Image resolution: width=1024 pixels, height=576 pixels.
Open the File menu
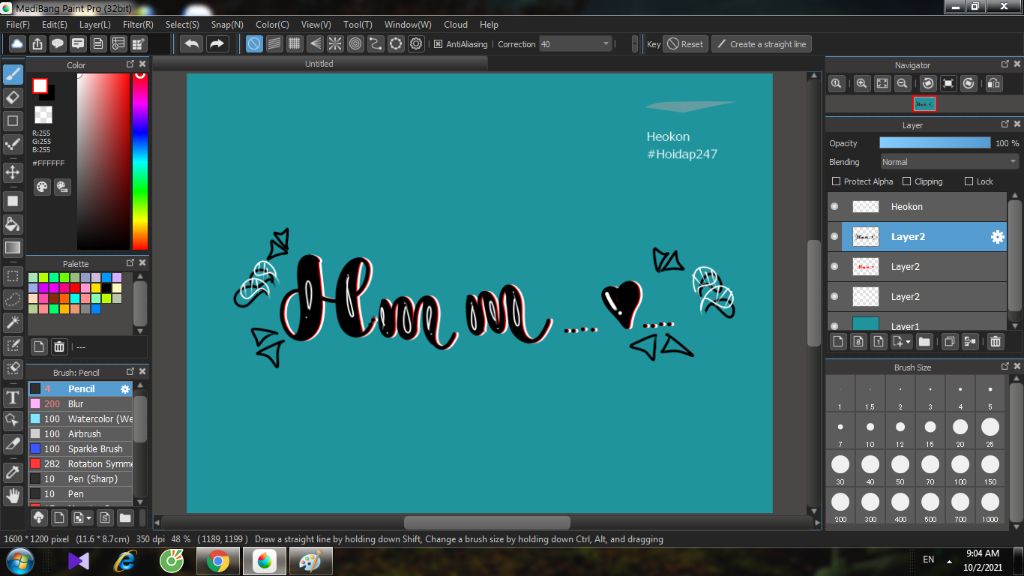click(18, 24)
